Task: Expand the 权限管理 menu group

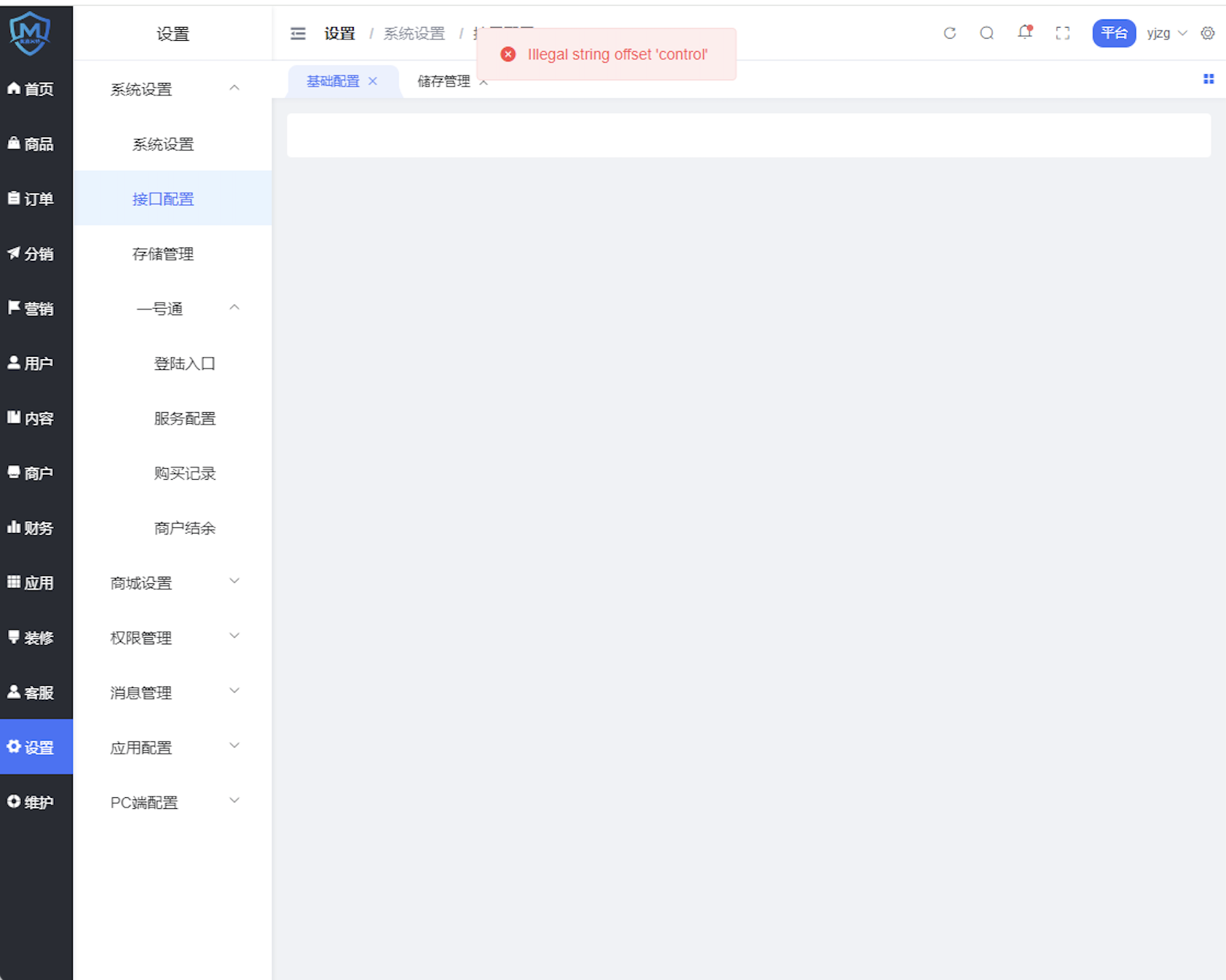Action: pyautogui.click(x=234, y=636)
